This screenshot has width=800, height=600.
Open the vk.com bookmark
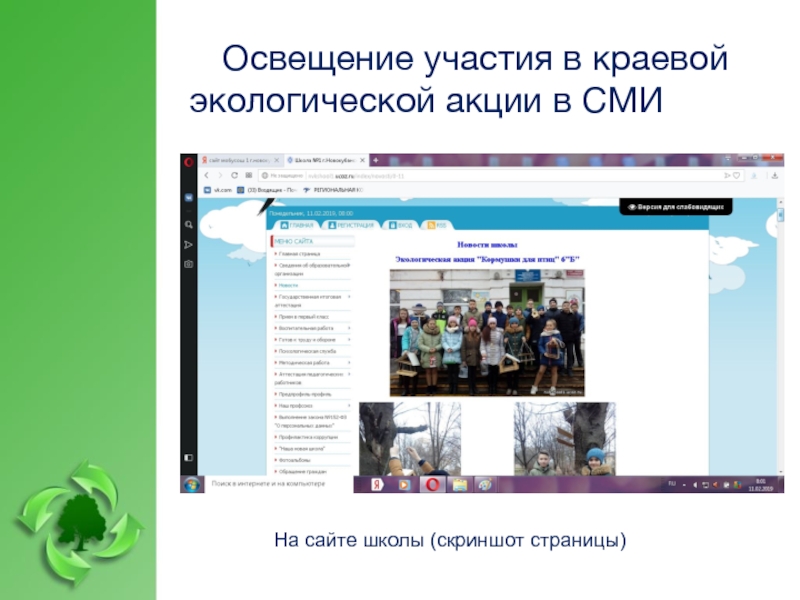point(218,190)
